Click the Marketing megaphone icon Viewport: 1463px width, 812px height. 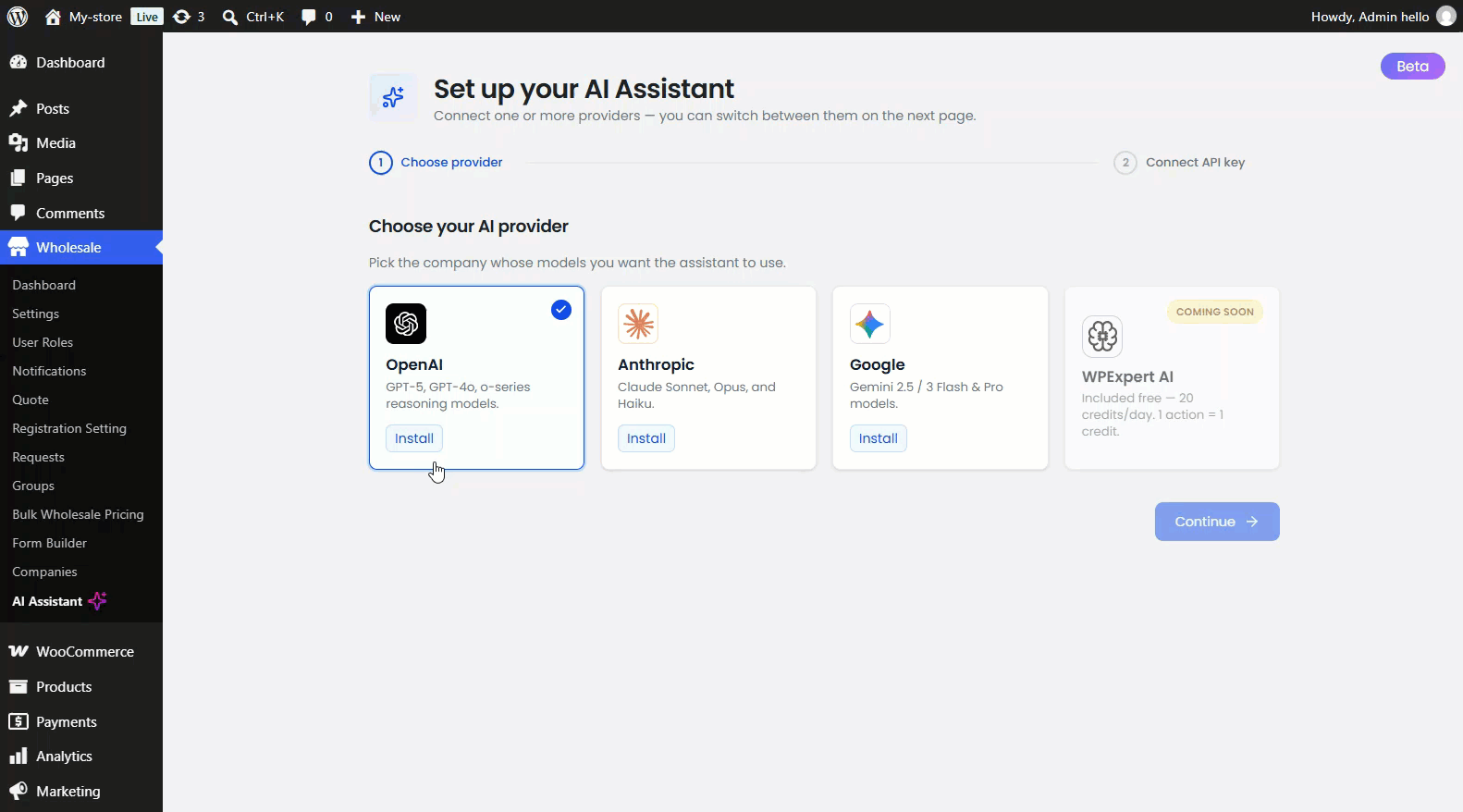click(18, 791)
